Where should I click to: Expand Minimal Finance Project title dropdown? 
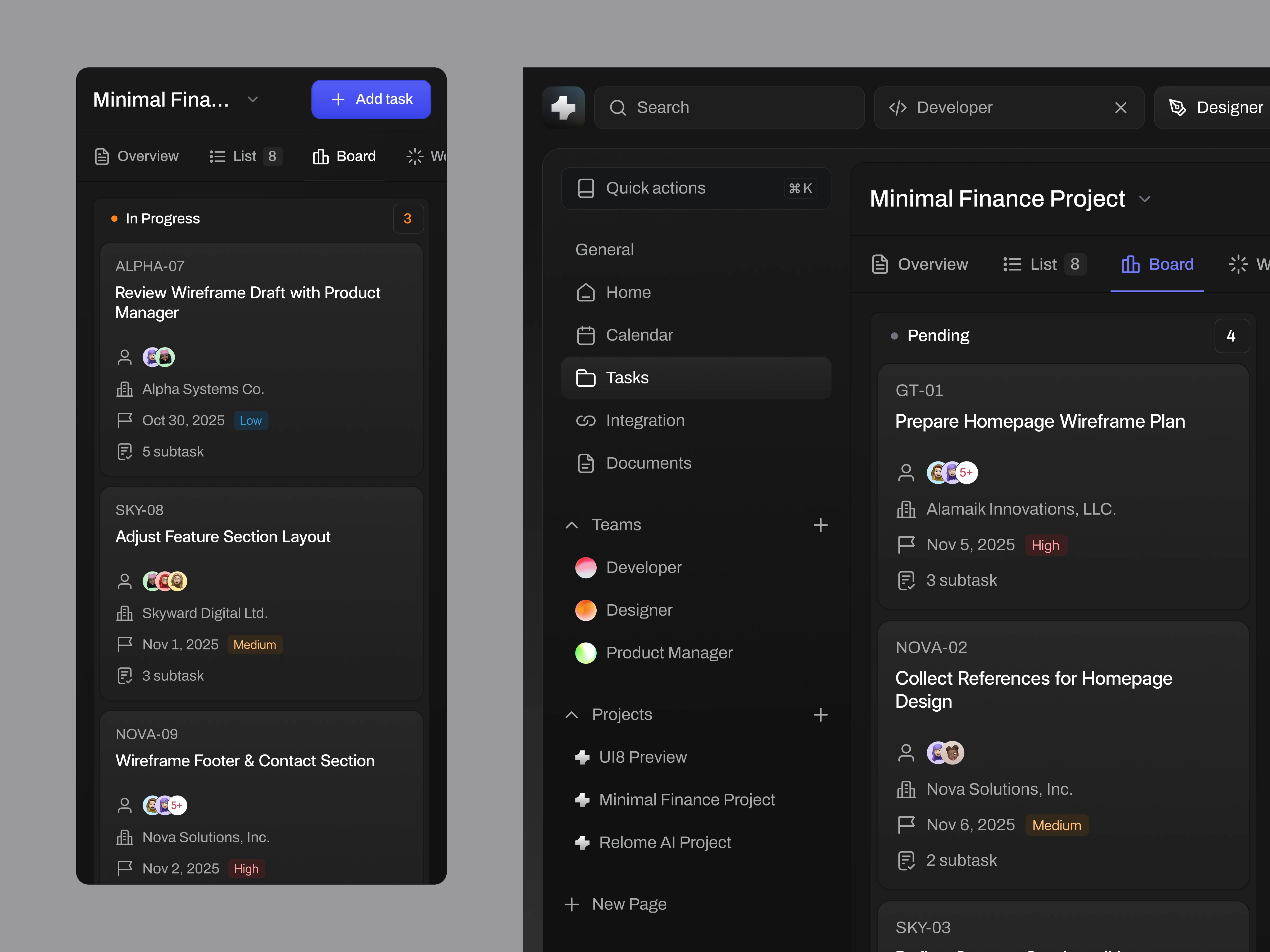1145,199
